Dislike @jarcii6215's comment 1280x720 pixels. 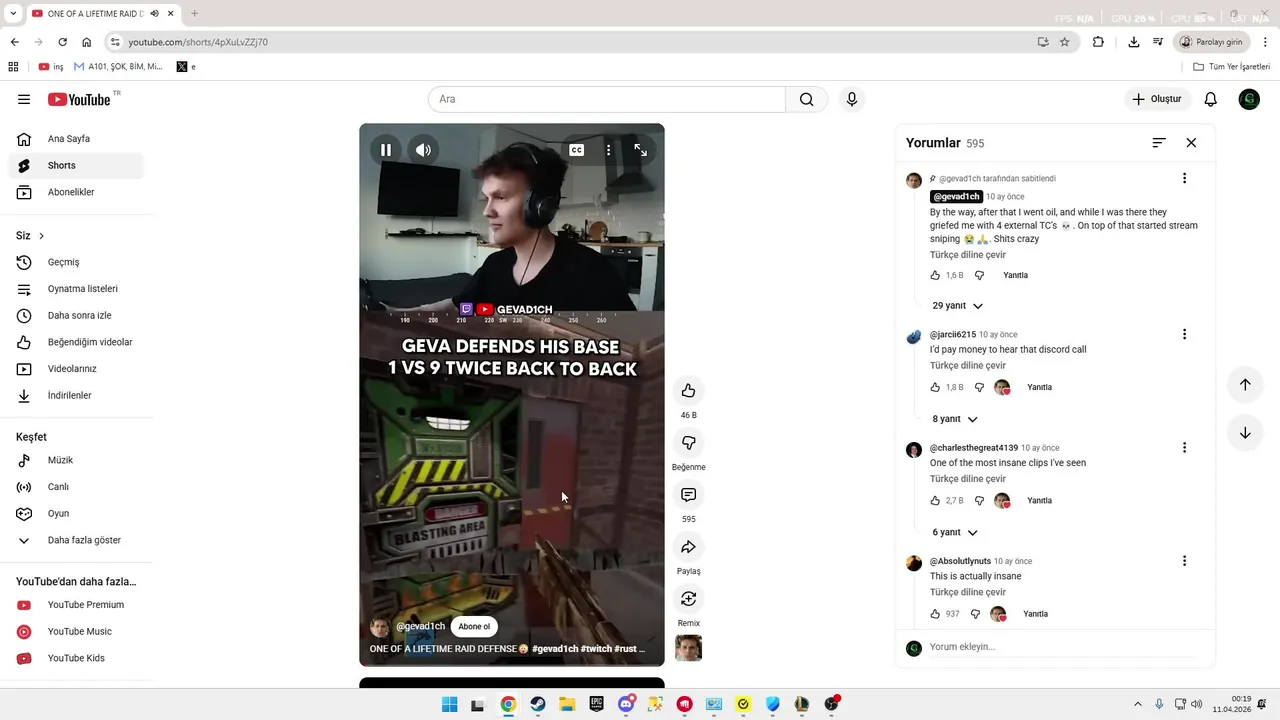coord(979,387)
